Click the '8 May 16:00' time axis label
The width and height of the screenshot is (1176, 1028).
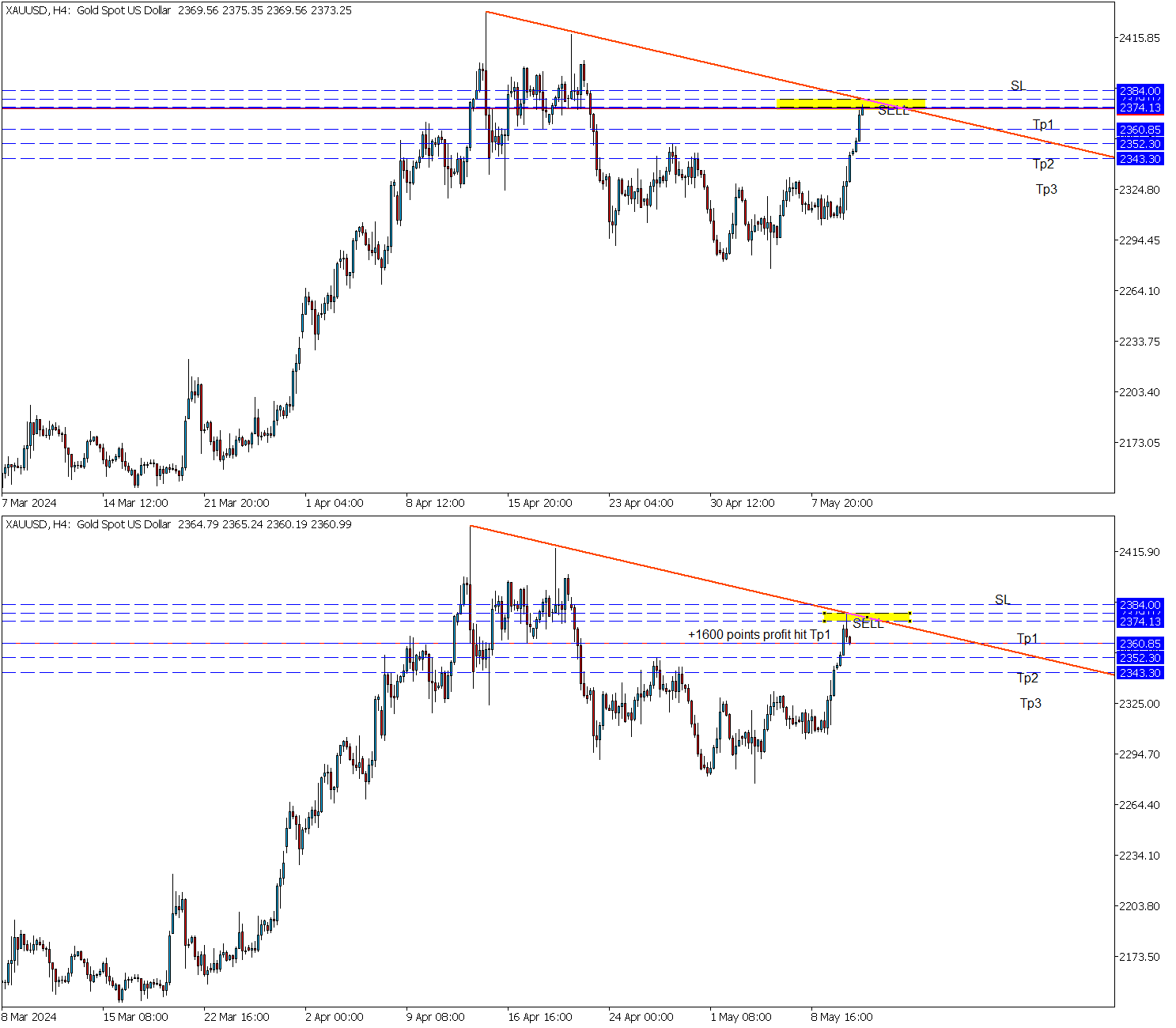point(842,1017)
